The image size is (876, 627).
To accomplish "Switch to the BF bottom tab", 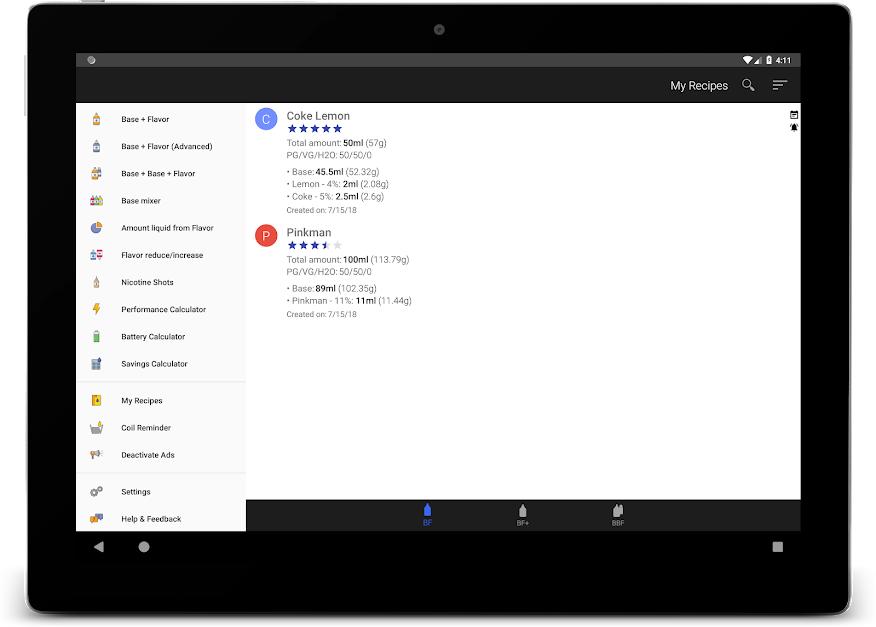I will pyautogui.click(x=427, y=515).
